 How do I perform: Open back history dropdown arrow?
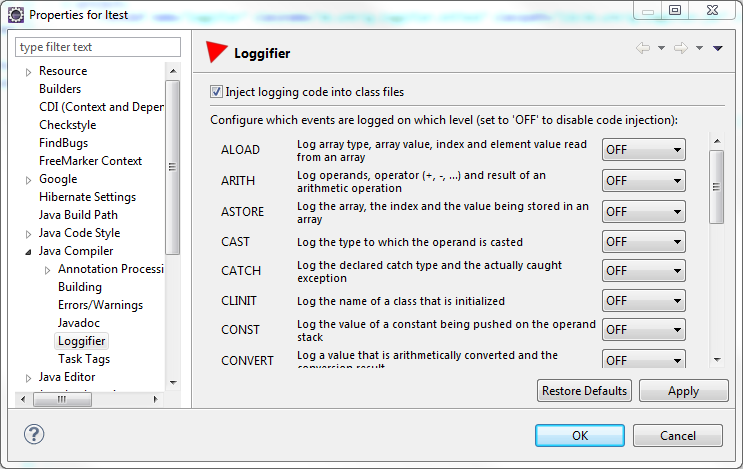tap(661, 48)
